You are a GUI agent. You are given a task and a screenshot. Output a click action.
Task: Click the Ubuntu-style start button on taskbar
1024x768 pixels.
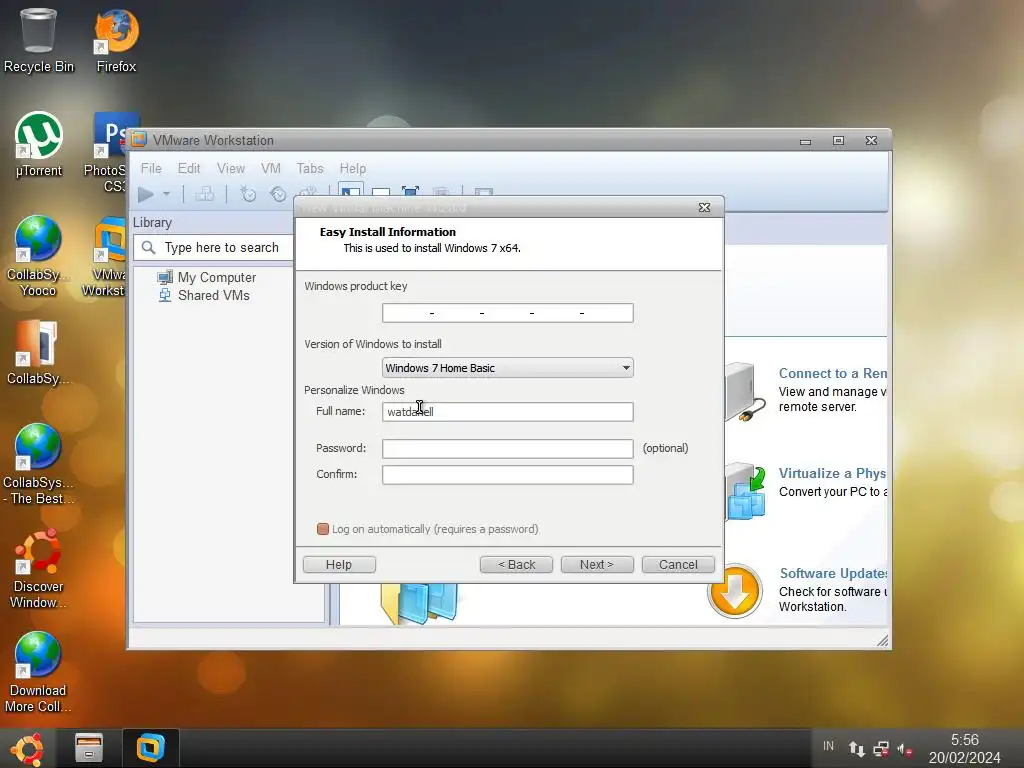point(27,748)
